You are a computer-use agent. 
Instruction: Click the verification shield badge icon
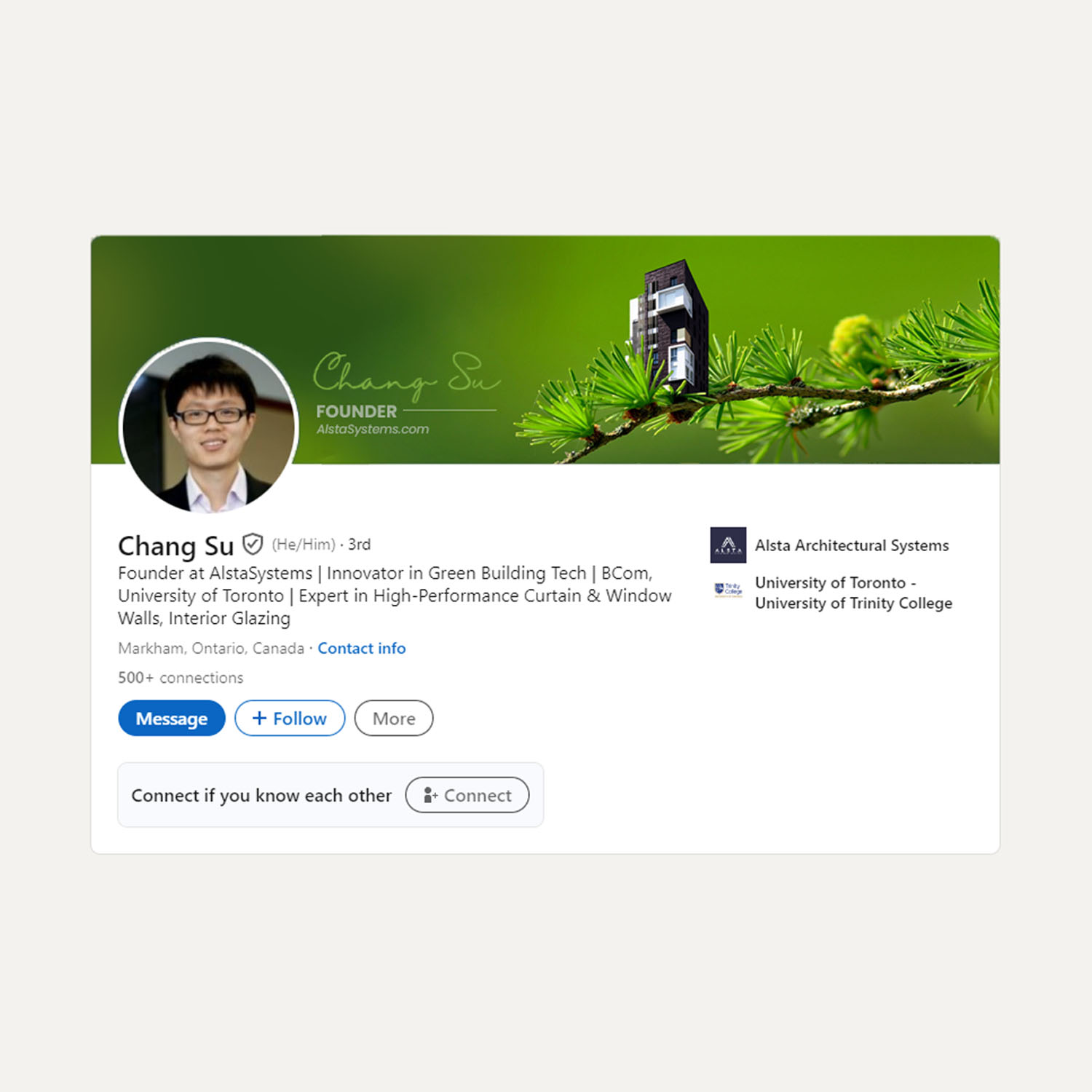coord(253,544)
